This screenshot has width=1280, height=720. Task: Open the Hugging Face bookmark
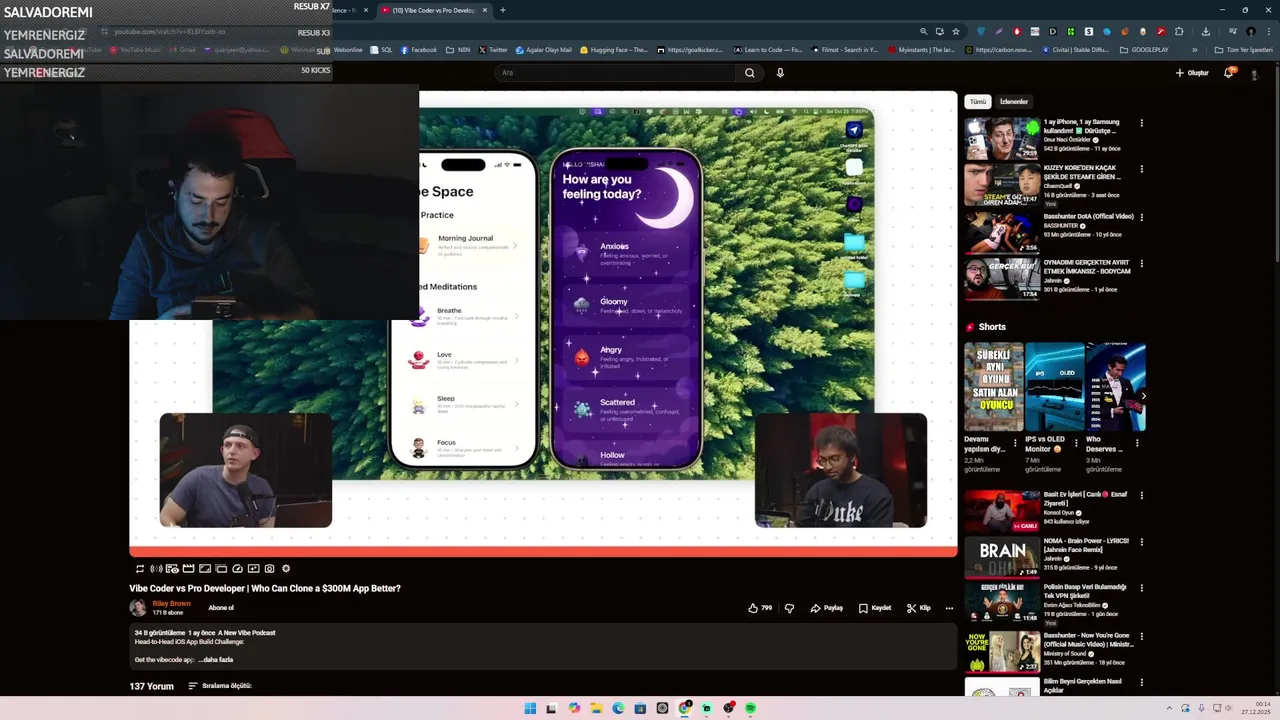[614, 49]
